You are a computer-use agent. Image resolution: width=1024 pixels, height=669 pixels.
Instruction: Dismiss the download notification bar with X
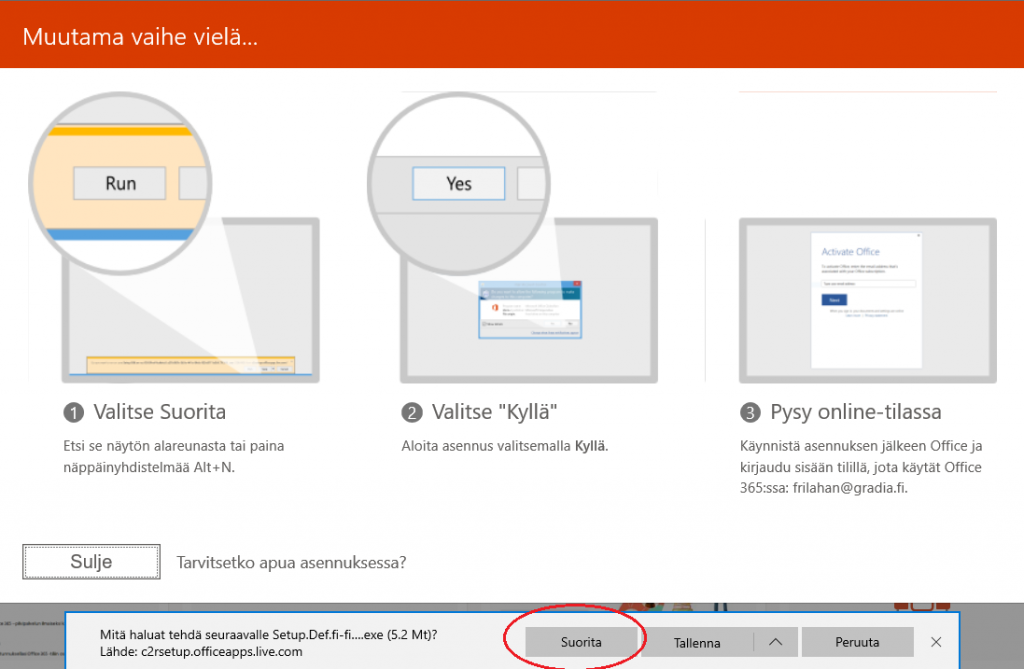tap(936, 642)
